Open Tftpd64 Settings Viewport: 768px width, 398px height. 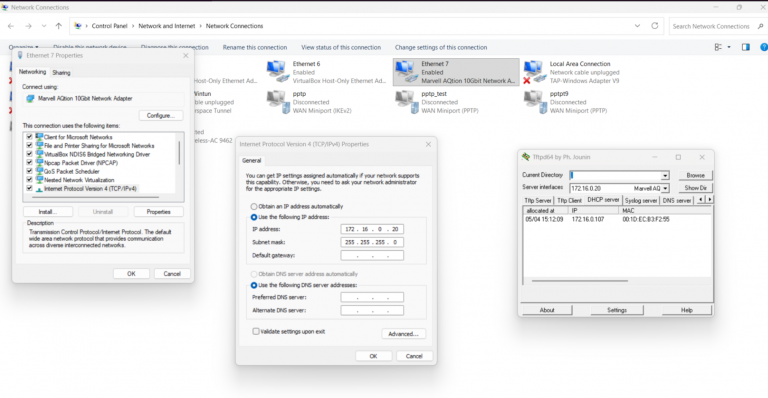[617, 310]
